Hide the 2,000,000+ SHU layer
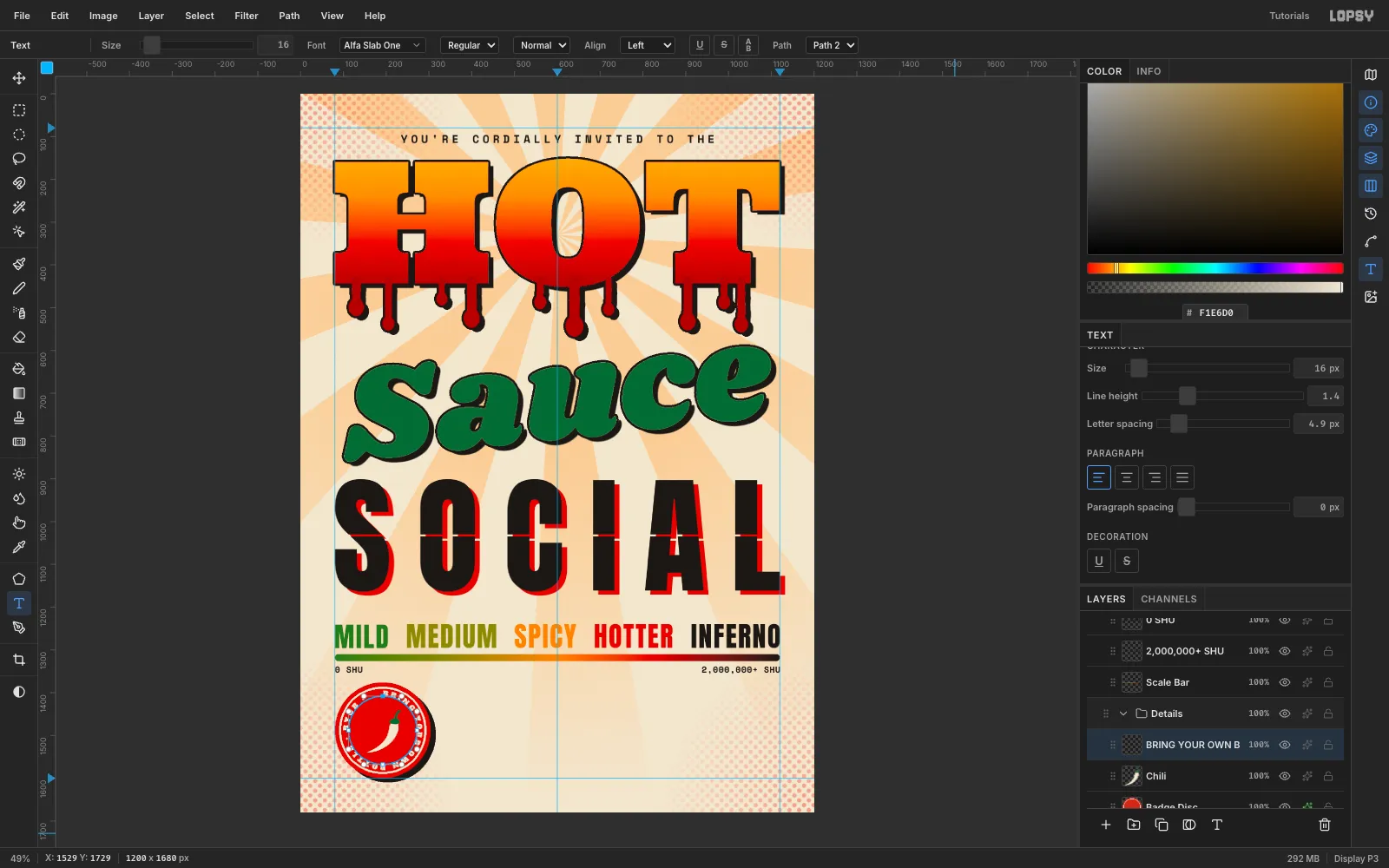 coord(1285,651)
